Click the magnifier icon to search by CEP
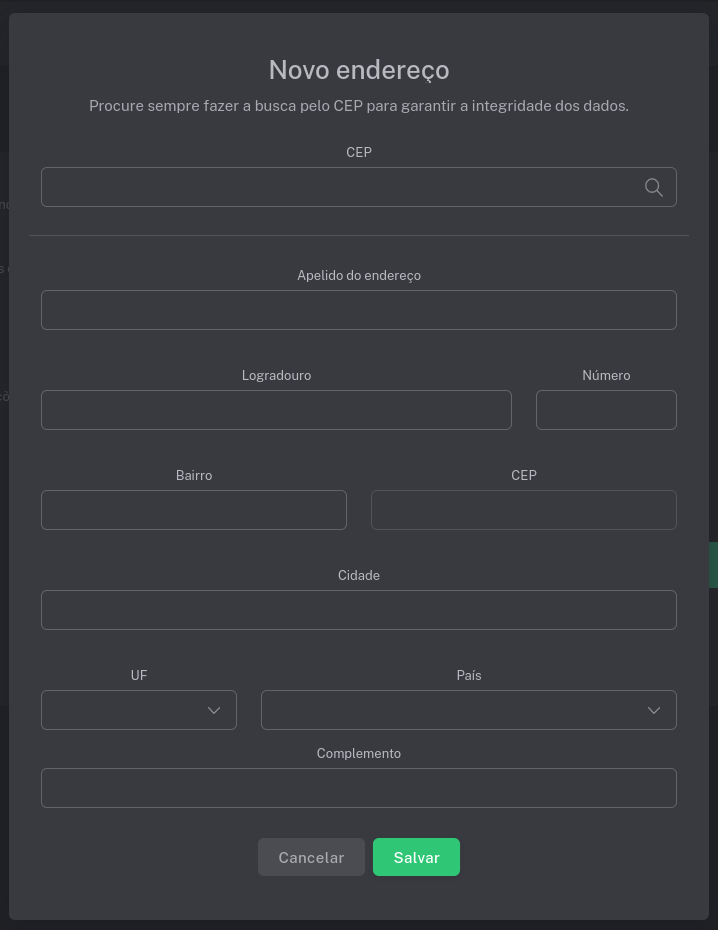 click(x=653, y=187)
